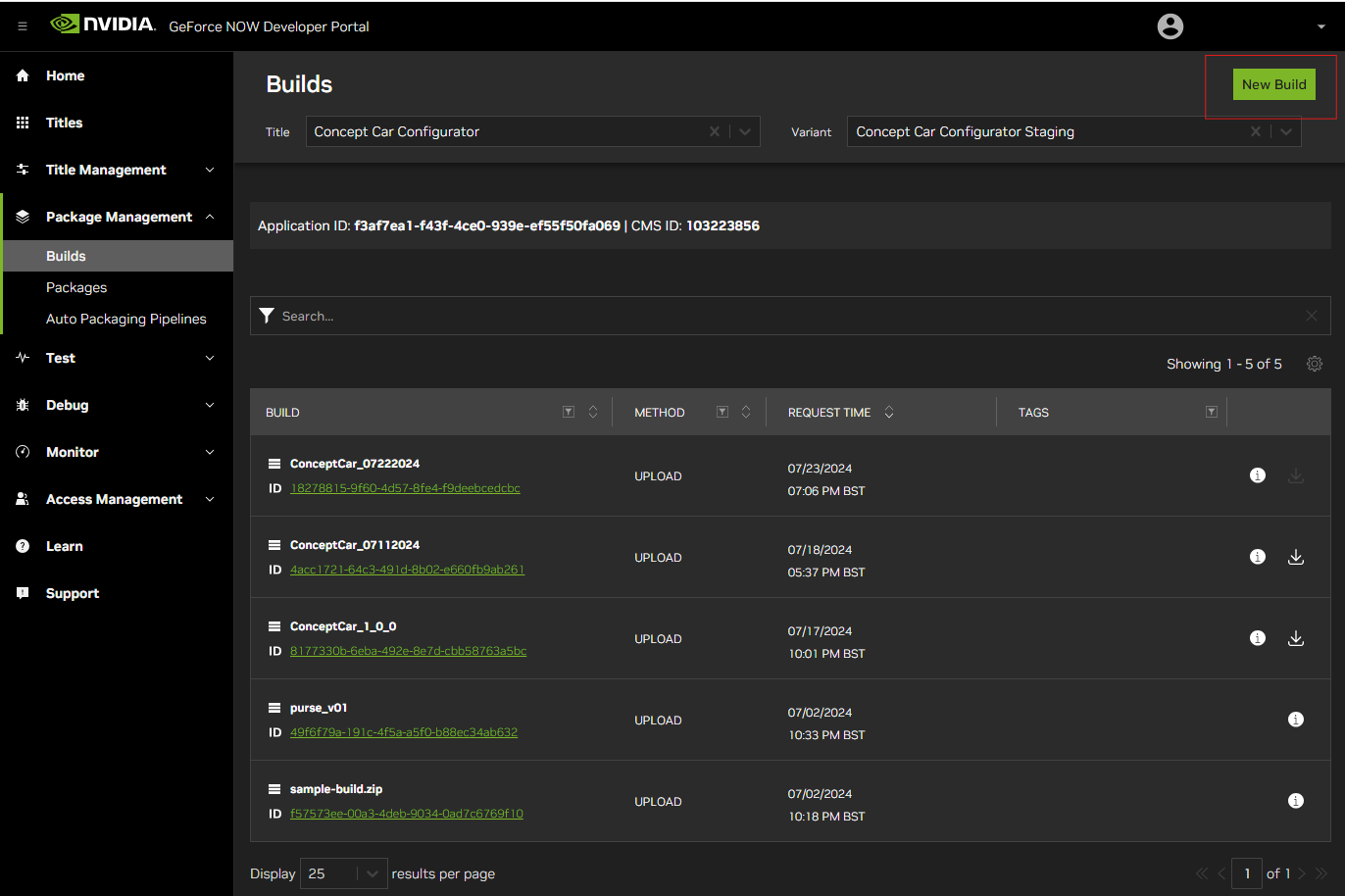Open build ID 18278815-9f60-4d57-8fe4-f9deebcedcbc
Screen dimensions: 1345x896
[405, 488]
